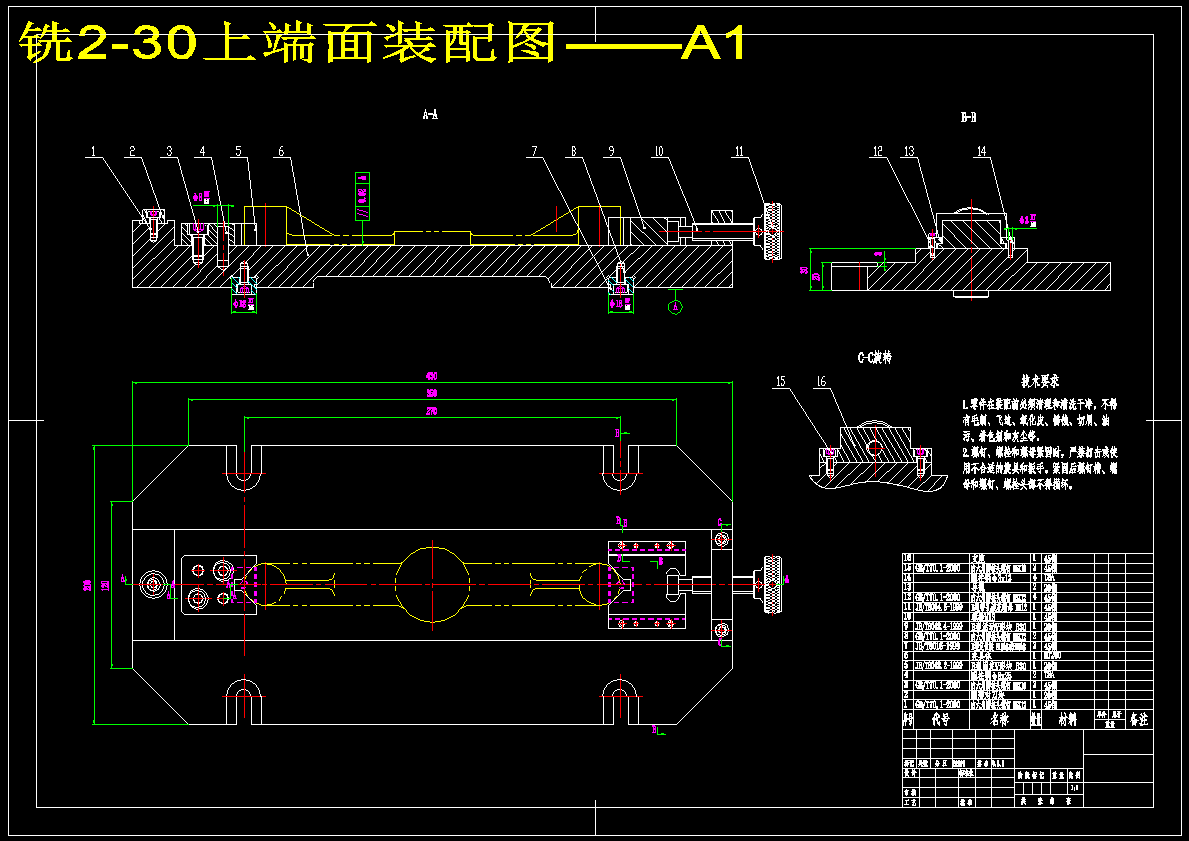The width and height of the screenshot is (1189, 841).
Task: Click the 450 overall length dimension
Action: pos(432,376)
